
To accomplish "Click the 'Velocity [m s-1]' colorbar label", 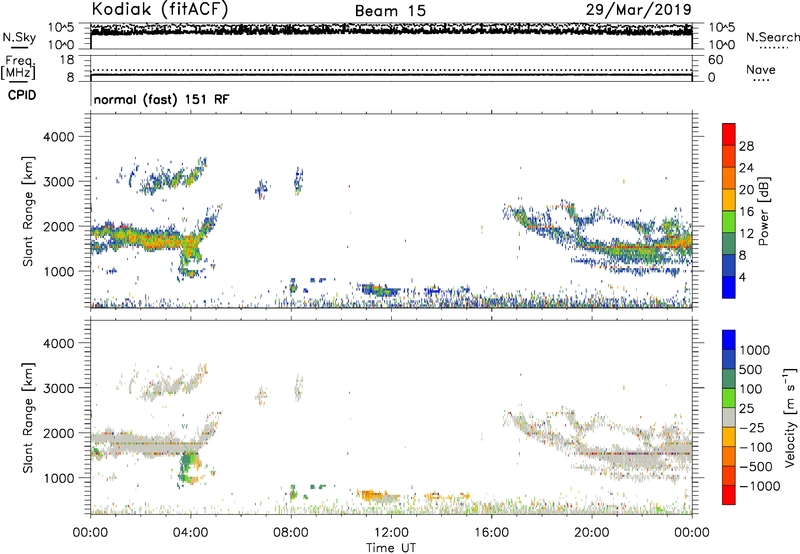I will (790, 417).
